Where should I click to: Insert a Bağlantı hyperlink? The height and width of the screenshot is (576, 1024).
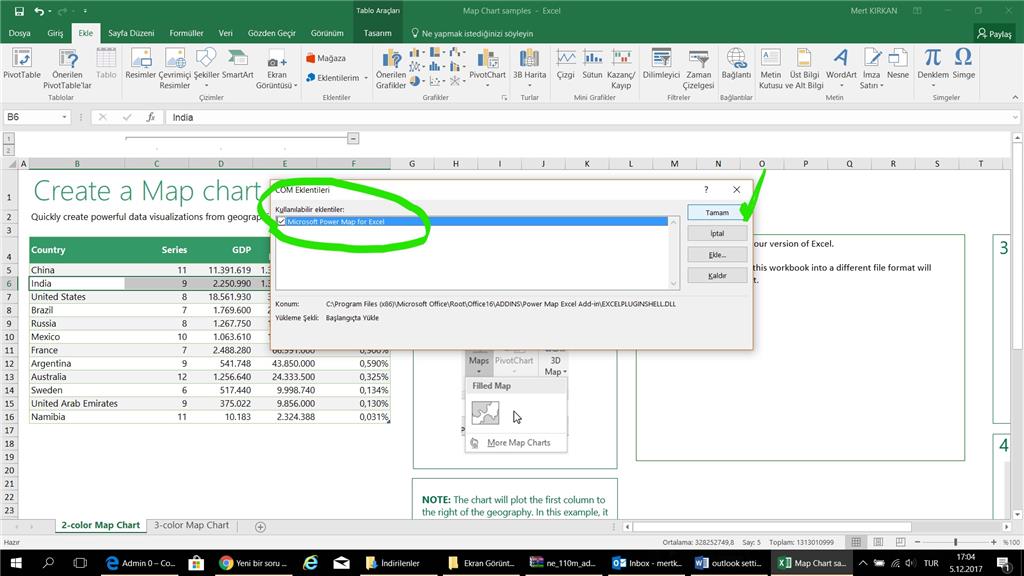click(736, 64)
